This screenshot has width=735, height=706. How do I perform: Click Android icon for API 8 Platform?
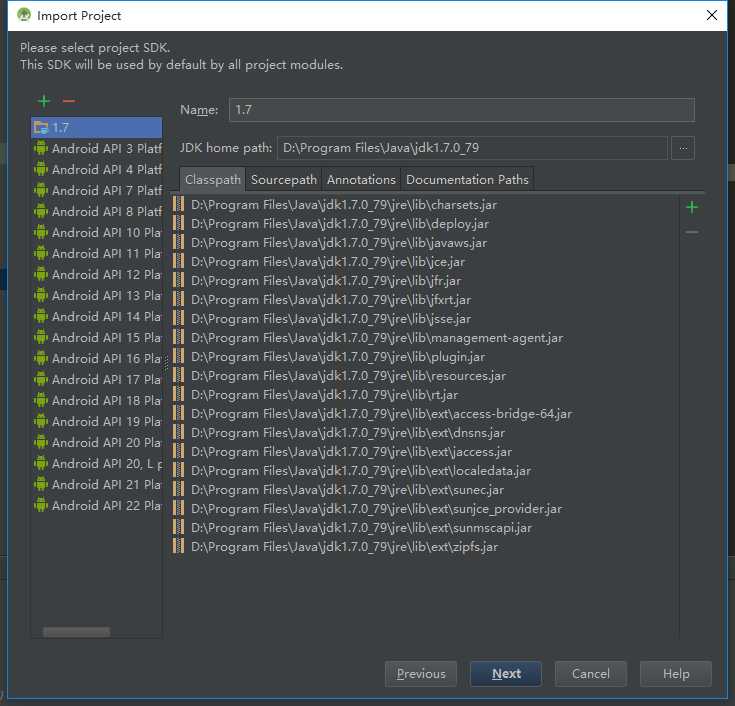point(41,211)
